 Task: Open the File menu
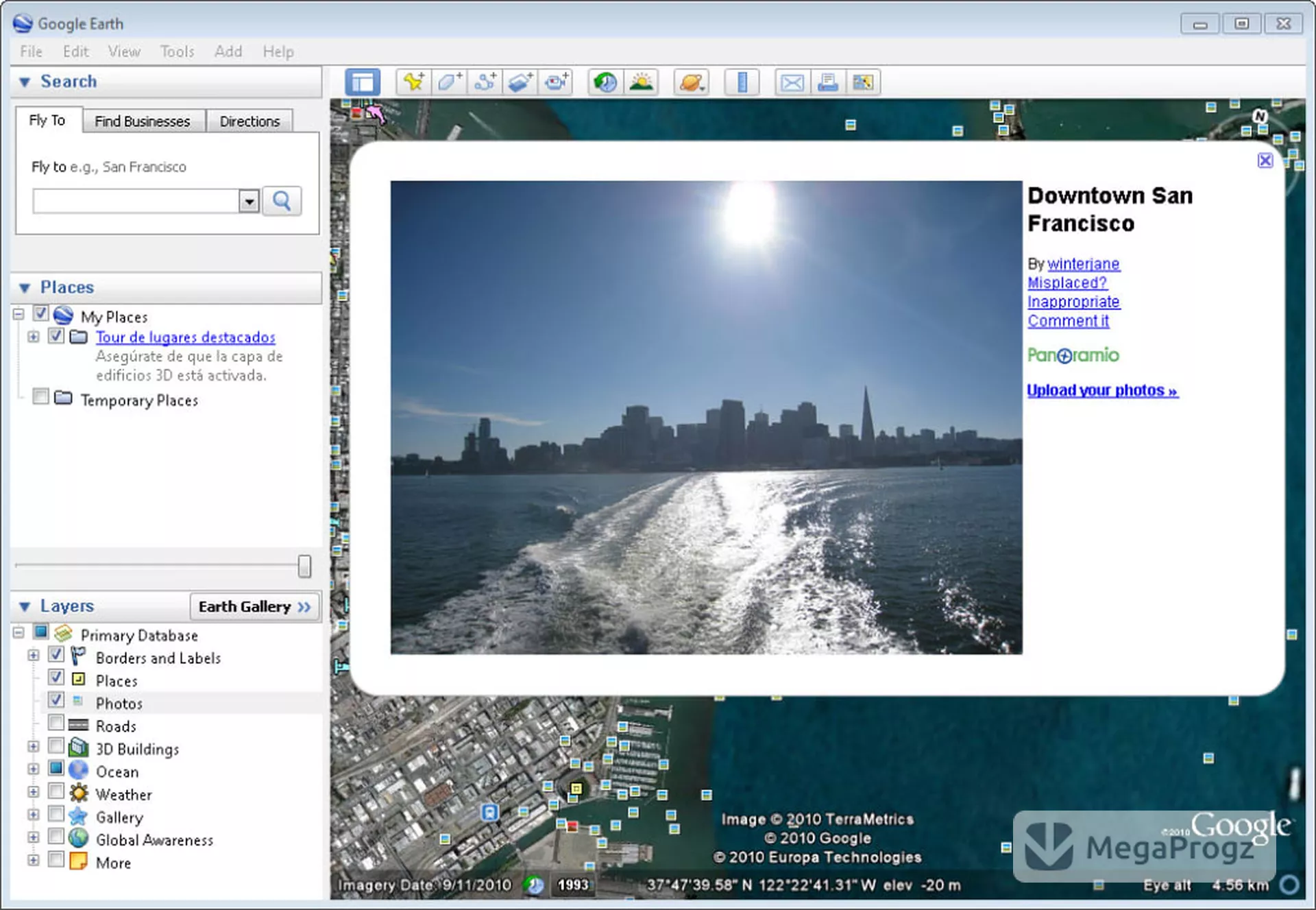31,51
